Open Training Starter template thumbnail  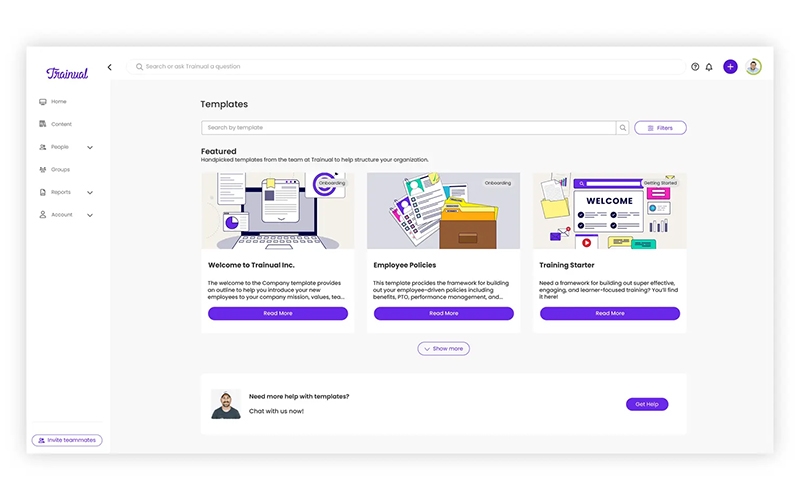(610, 210)
